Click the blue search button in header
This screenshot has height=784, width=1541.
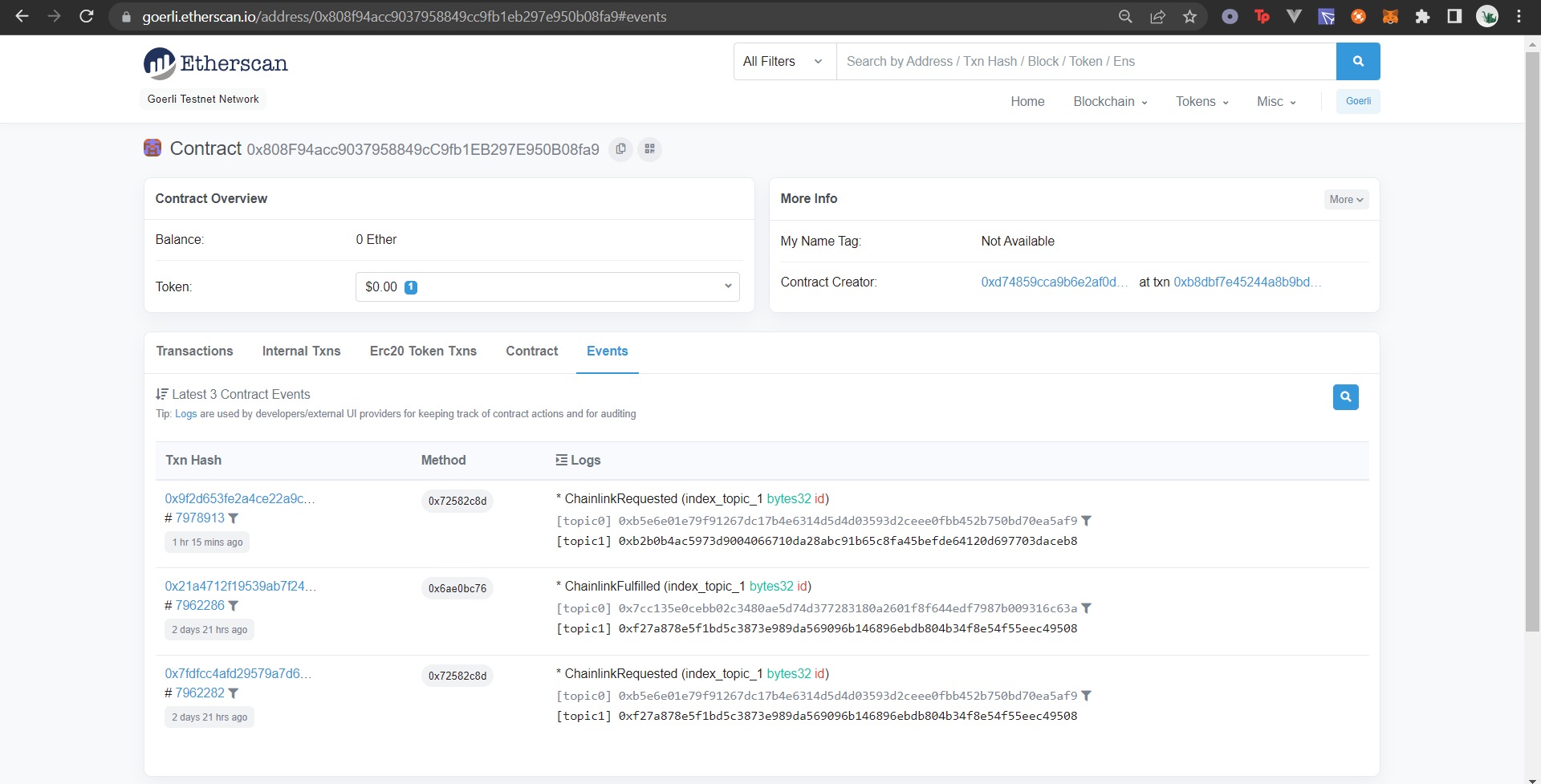point(1358,61)
